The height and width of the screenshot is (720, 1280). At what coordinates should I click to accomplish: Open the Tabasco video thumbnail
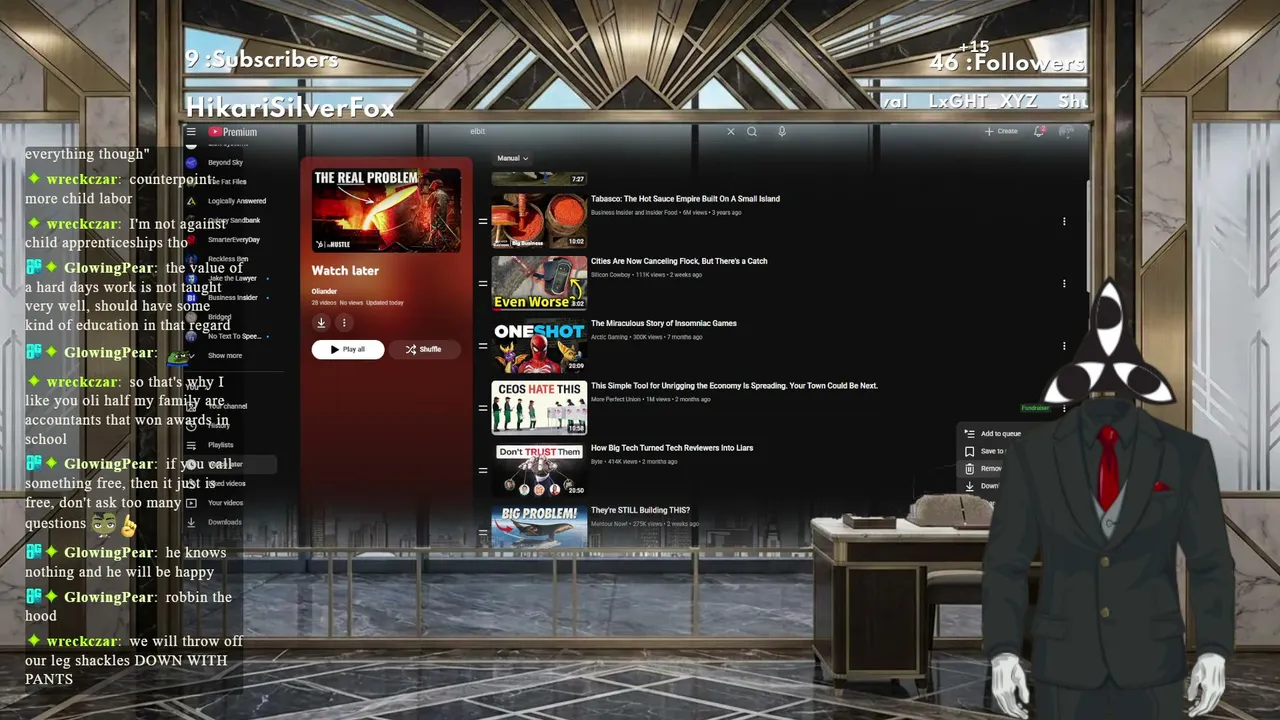[x=539, y=221]
